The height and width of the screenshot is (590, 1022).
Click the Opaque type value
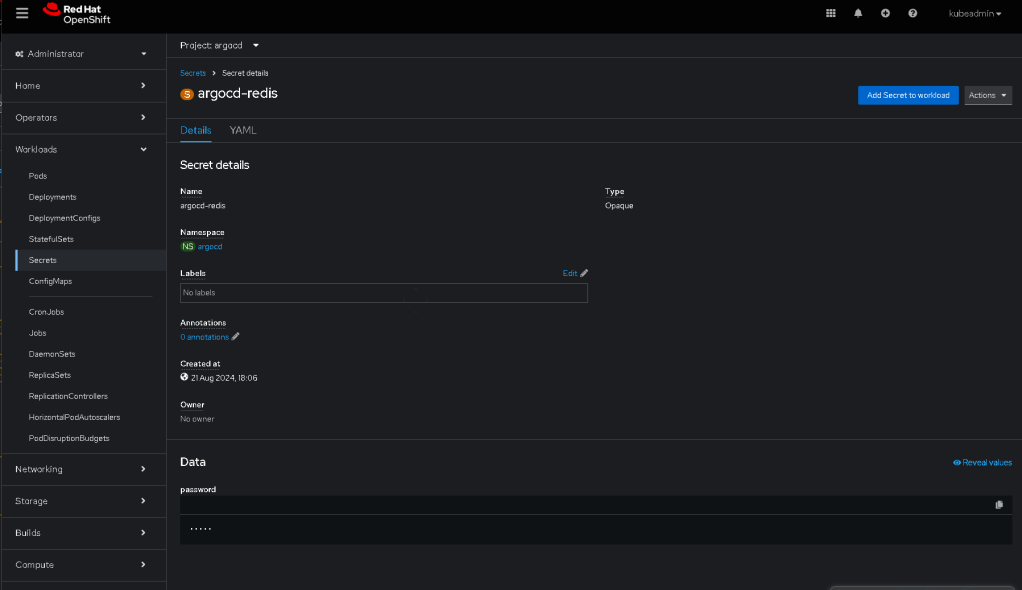tap(619, 205)
